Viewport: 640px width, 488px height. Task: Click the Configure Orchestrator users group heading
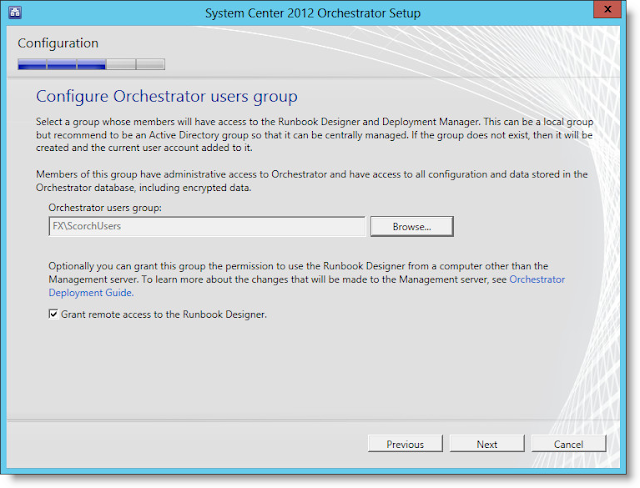coord(167,97)
